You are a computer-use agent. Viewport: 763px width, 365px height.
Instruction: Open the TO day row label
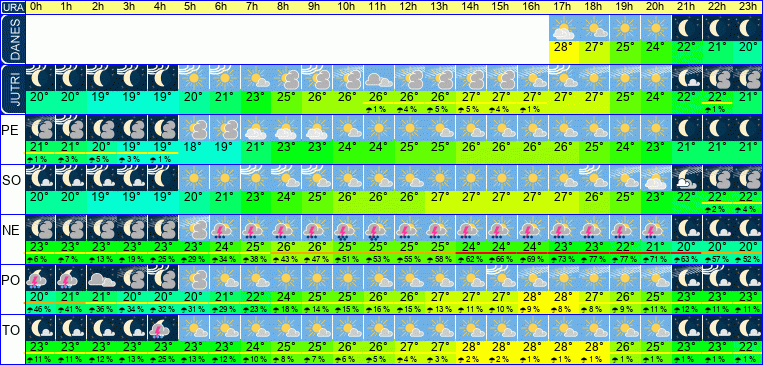[10, 331]
